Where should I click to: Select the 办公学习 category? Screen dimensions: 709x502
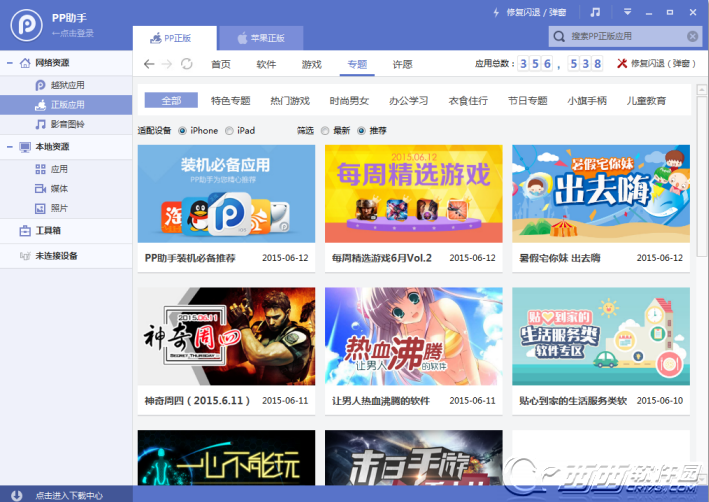click(409, 100)
